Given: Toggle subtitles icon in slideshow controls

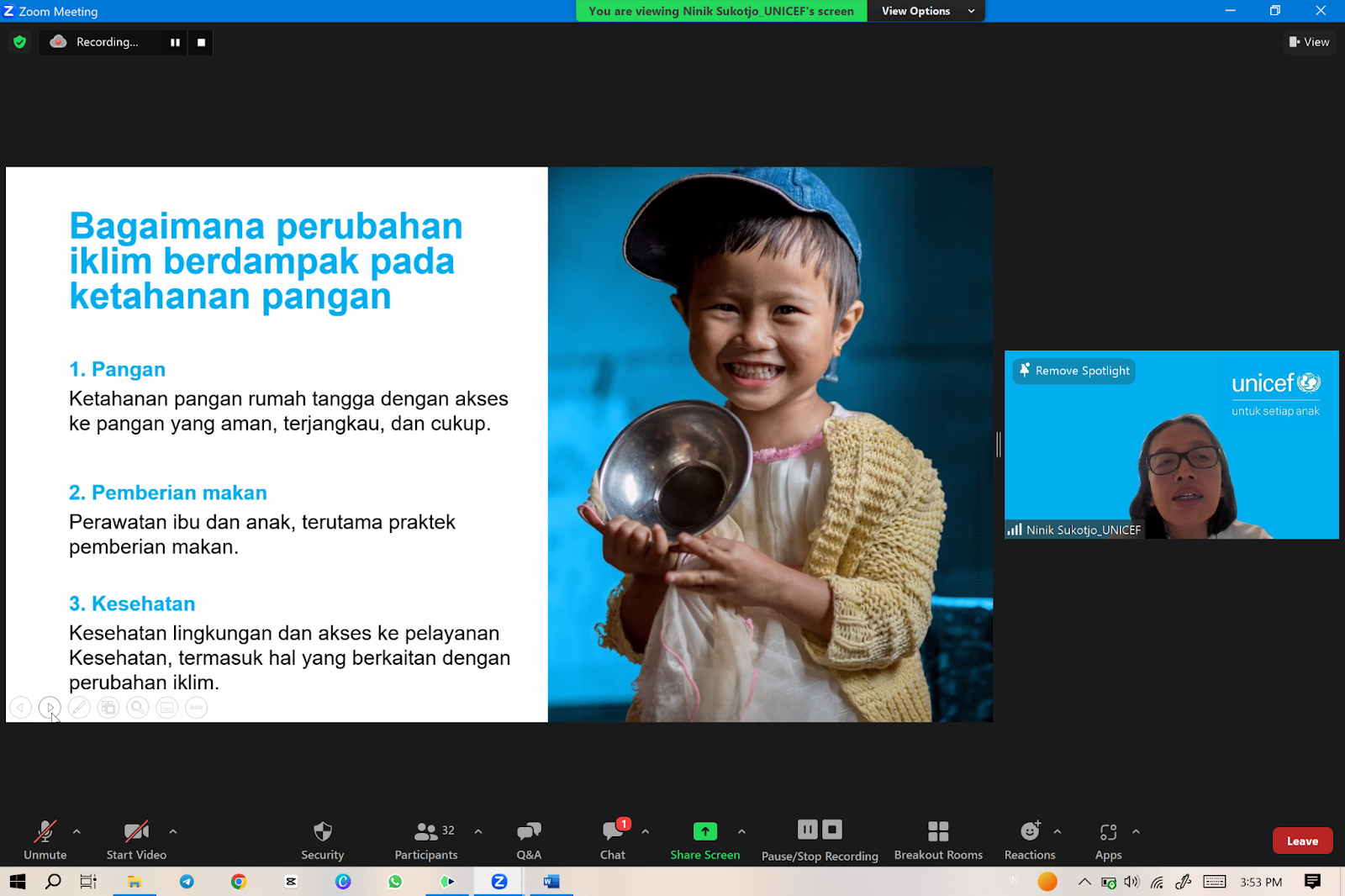Looking at the screenshot, I should pos(167,708).
